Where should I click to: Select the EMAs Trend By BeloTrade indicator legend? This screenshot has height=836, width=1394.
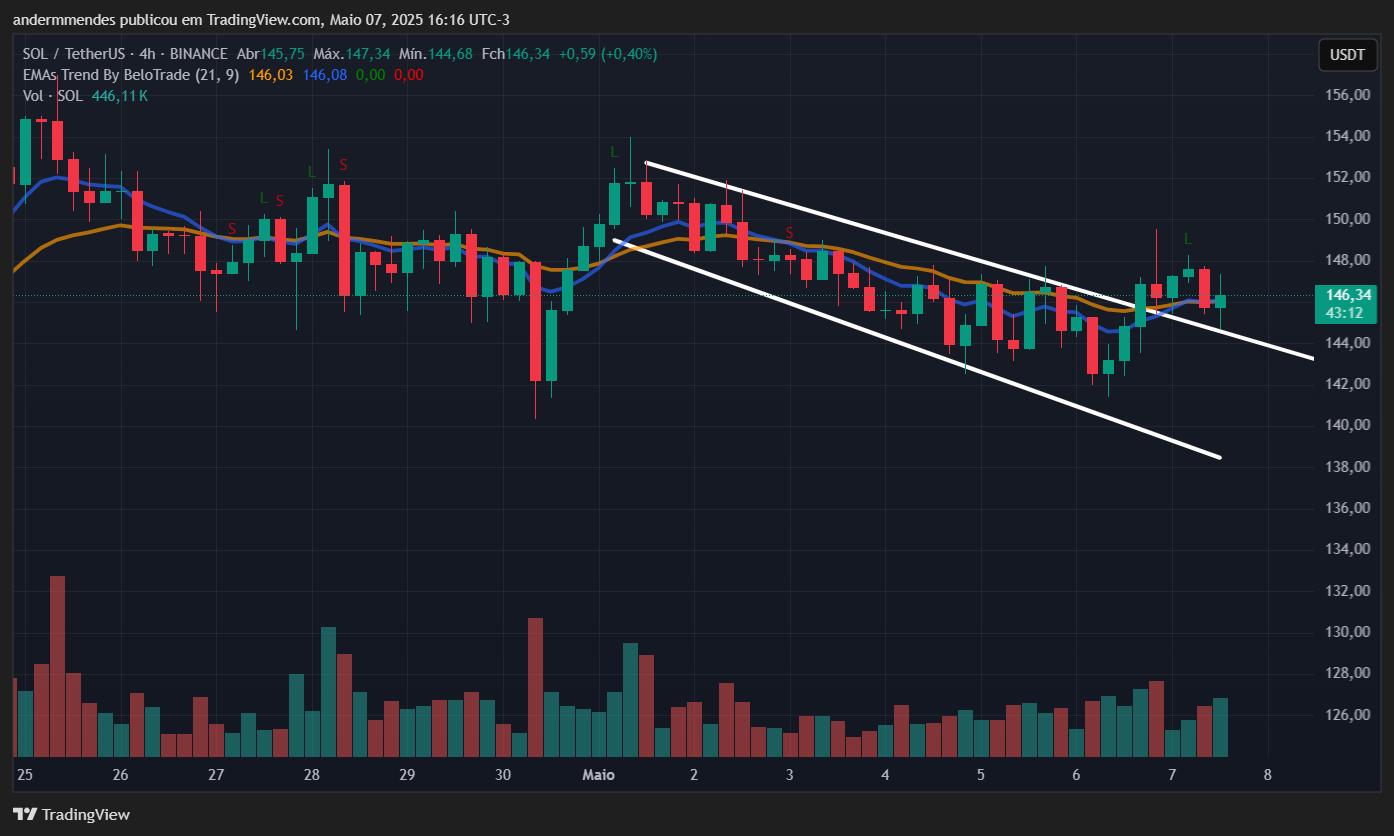[x=130, y=75]
